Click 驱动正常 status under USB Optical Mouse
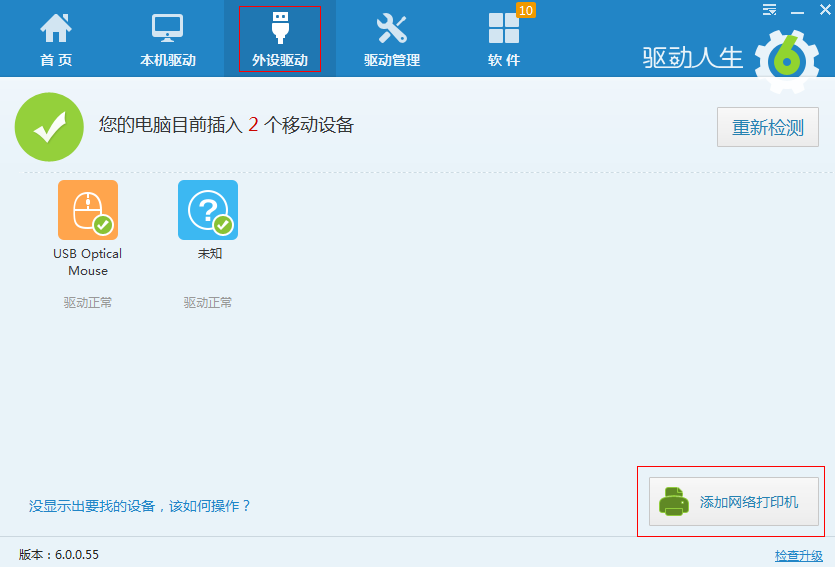The width and height of the screenshot is (835, 567). pyautogui.click(x=88, y=302)
